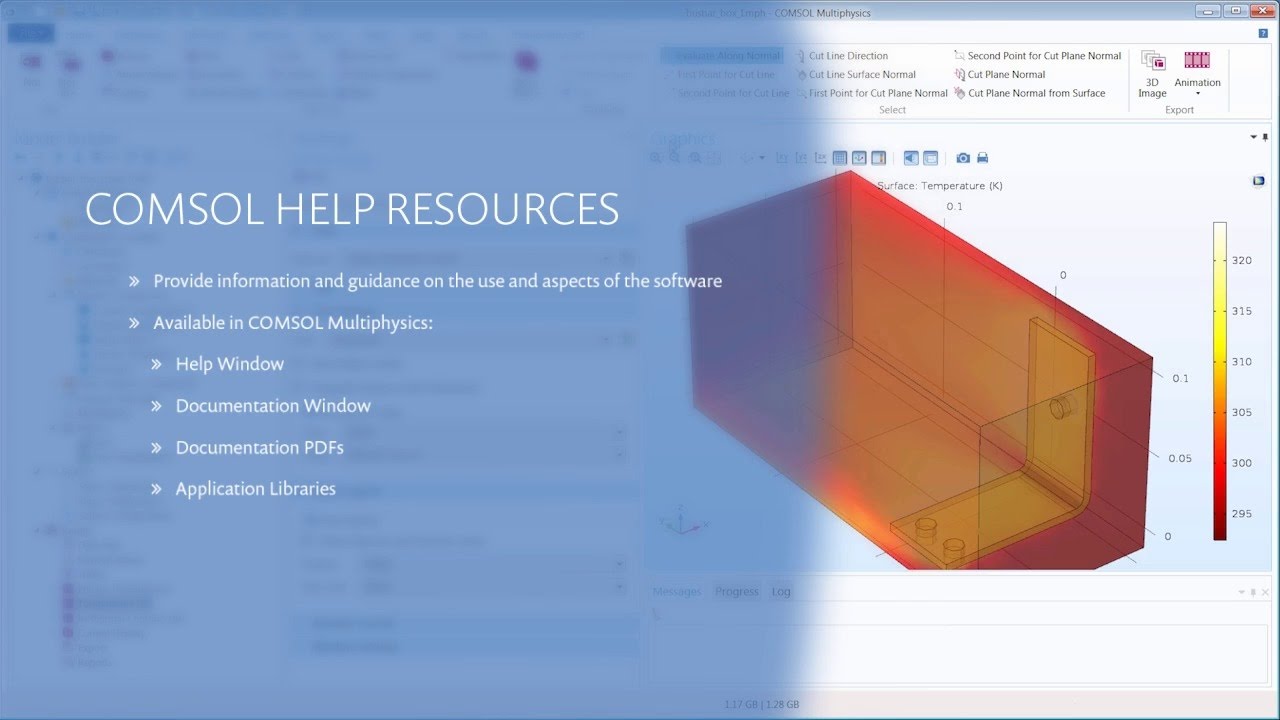Click the blue icon at the upper right of the Graphics canvas
This screenshot has width=1280, height=720.
(1259, 181)
